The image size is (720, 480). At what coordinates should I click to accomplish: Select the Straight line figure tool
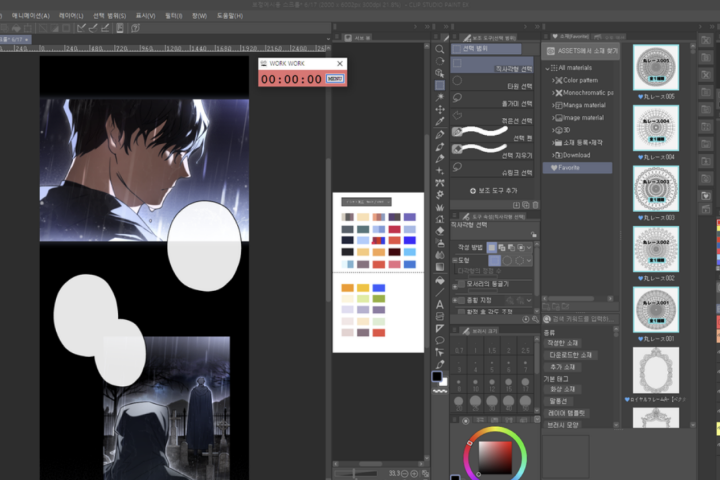click(x=439, y=292)
